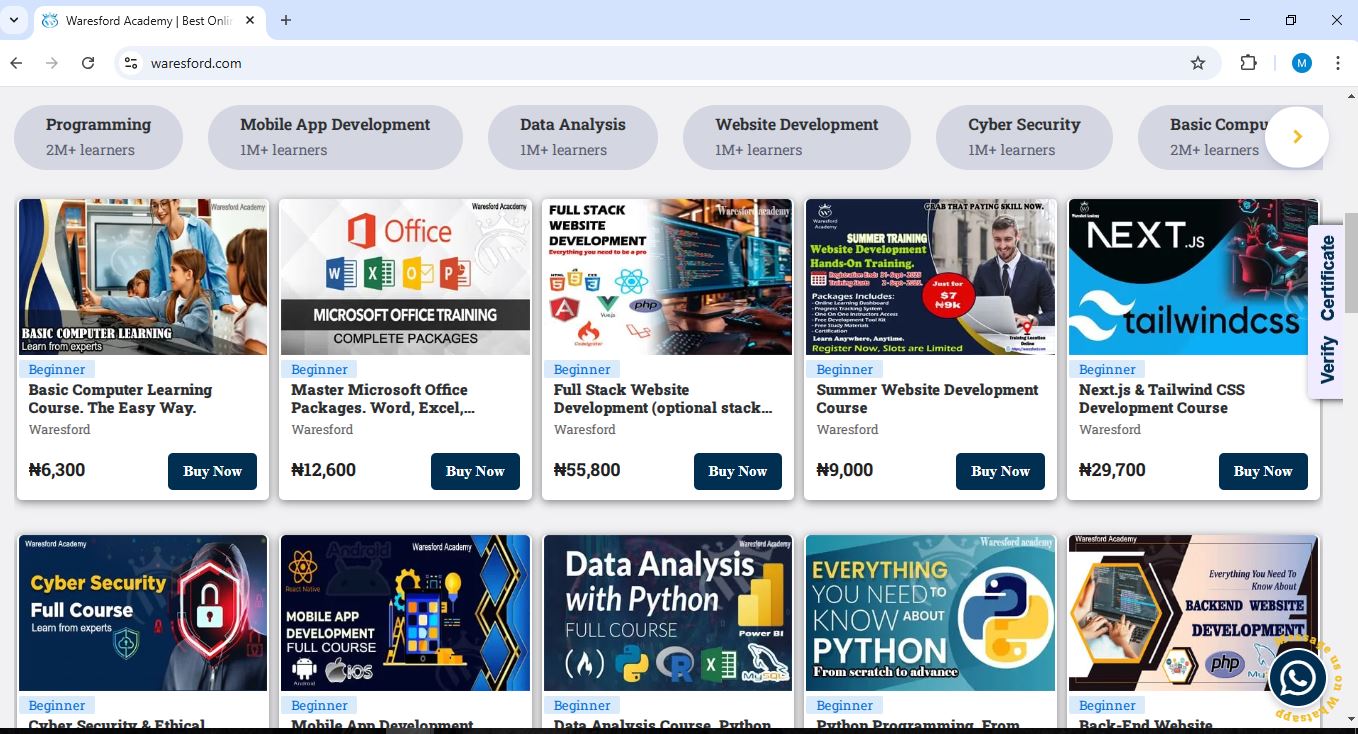Close the Waresford Academy tab
Viewport: 1358px width, 734px height.
point(249,20)
